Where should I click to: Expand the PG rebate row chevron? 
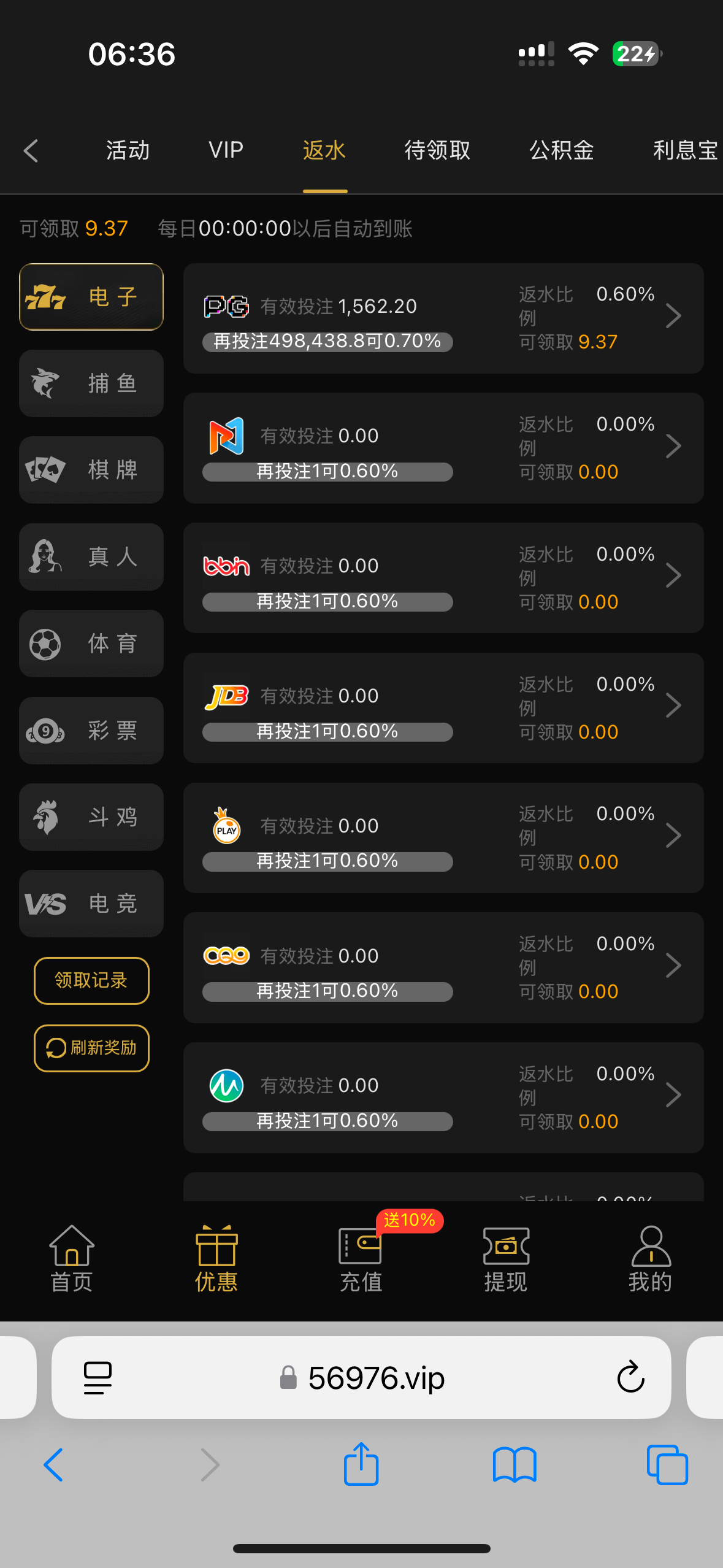pyautogui.click(x=673, y=317)
